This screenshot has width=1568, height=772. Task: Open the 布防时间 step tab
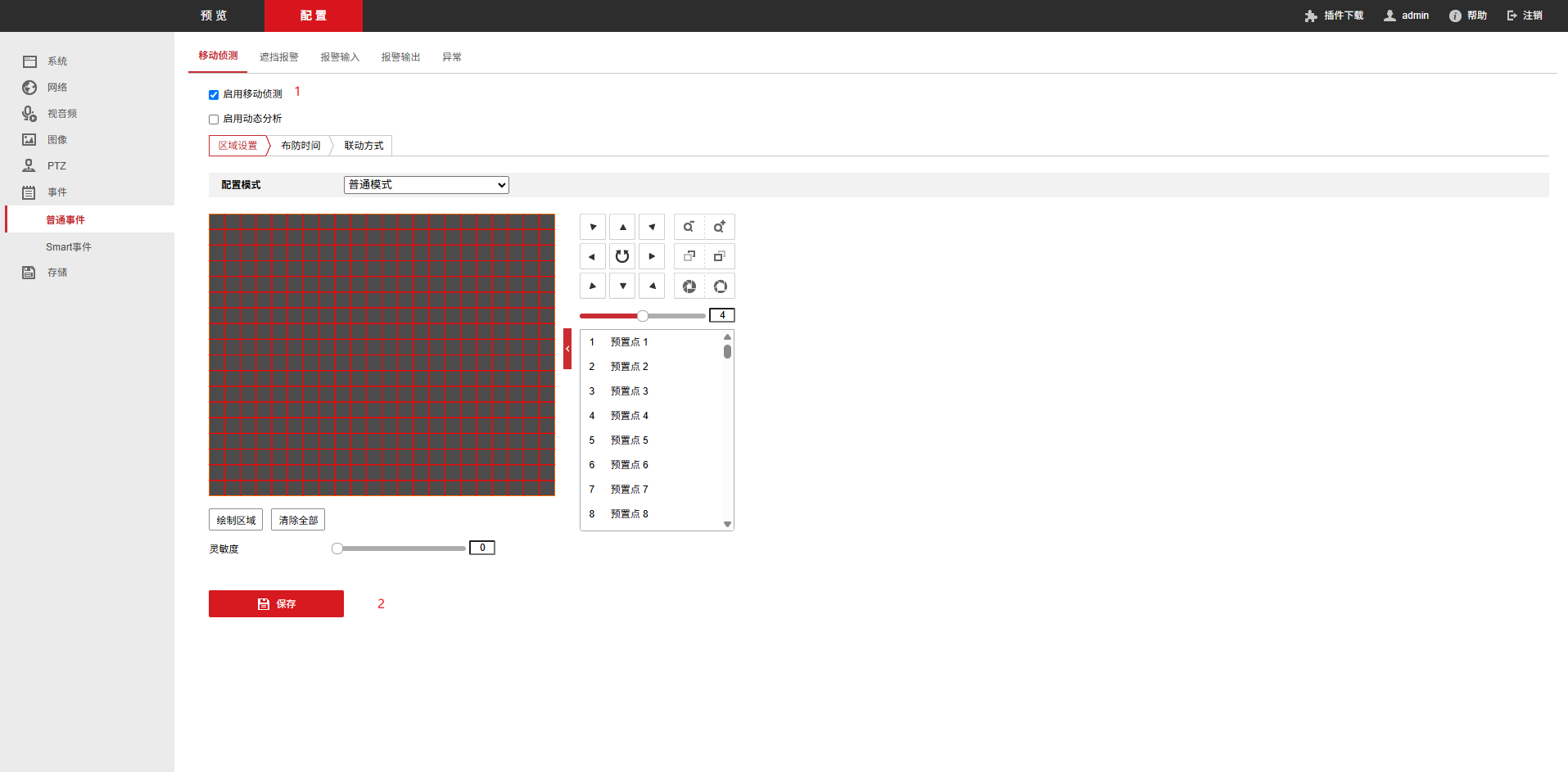(x=300, y=146)
